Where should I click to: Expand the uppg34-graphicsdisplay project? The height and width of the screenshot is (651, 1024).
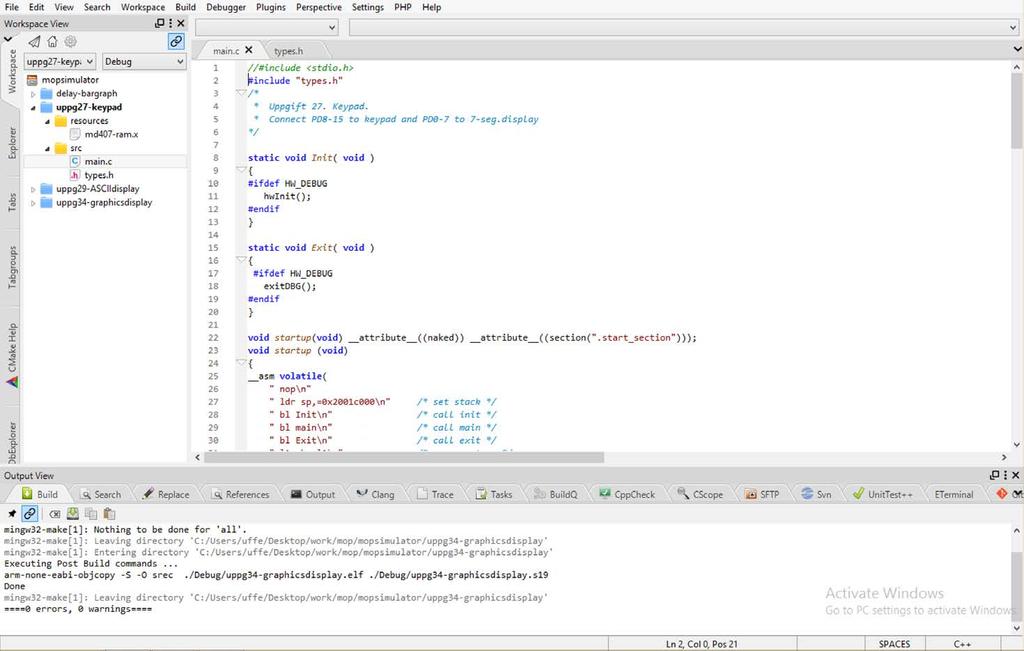tap(33, 203)
